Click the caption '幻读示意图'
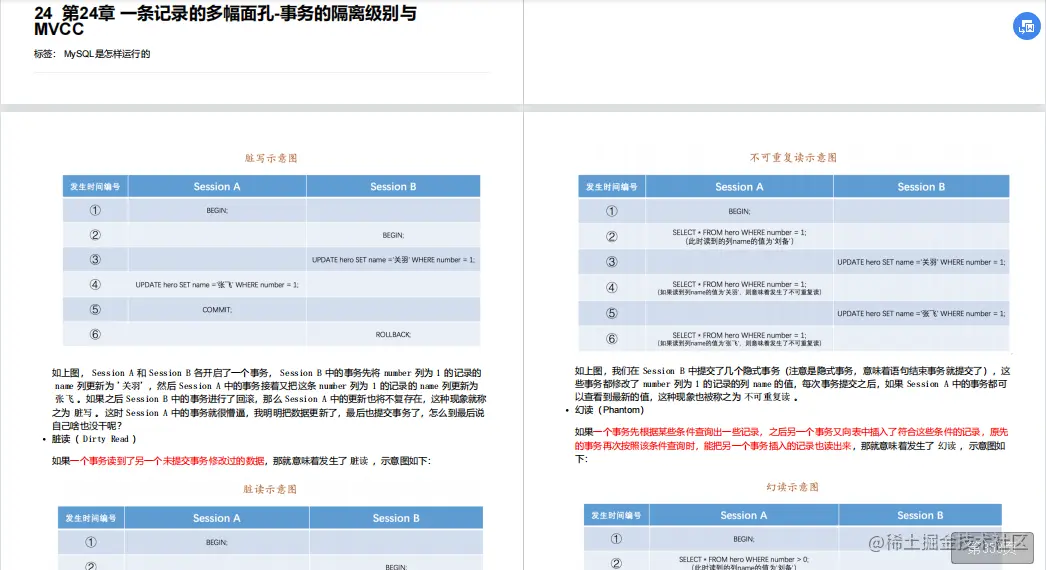The height and width of the screenshot is (570, 1046). 793,487
